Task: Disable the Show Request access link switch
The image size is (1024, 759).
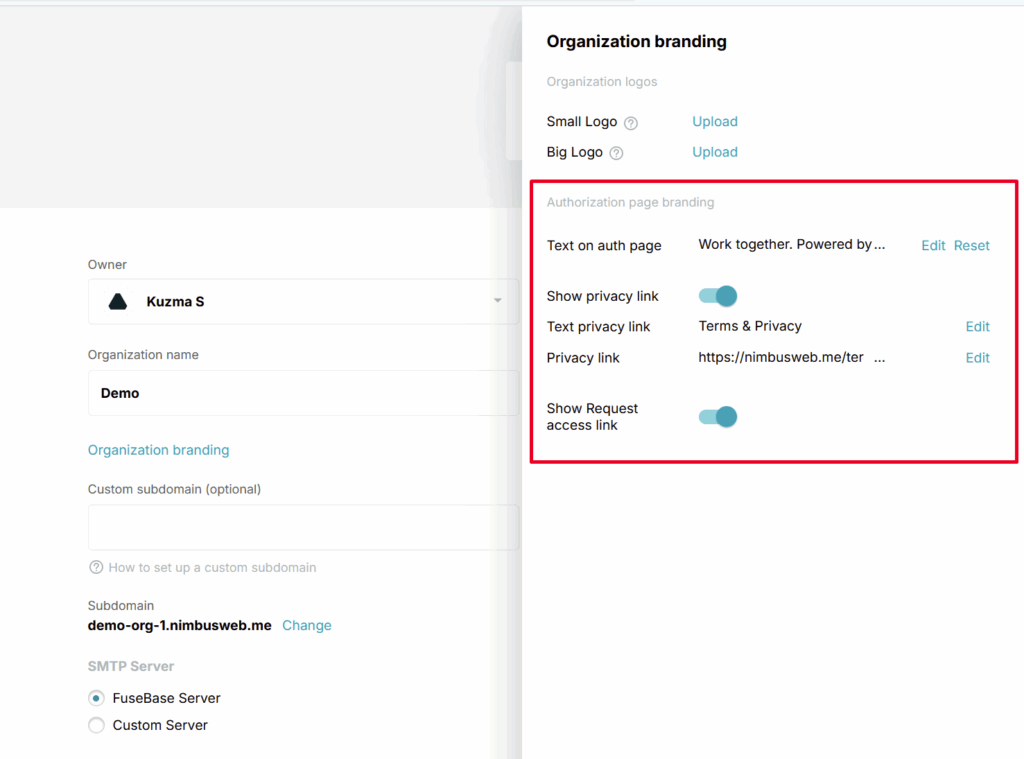Action: [x=717, y=416]
